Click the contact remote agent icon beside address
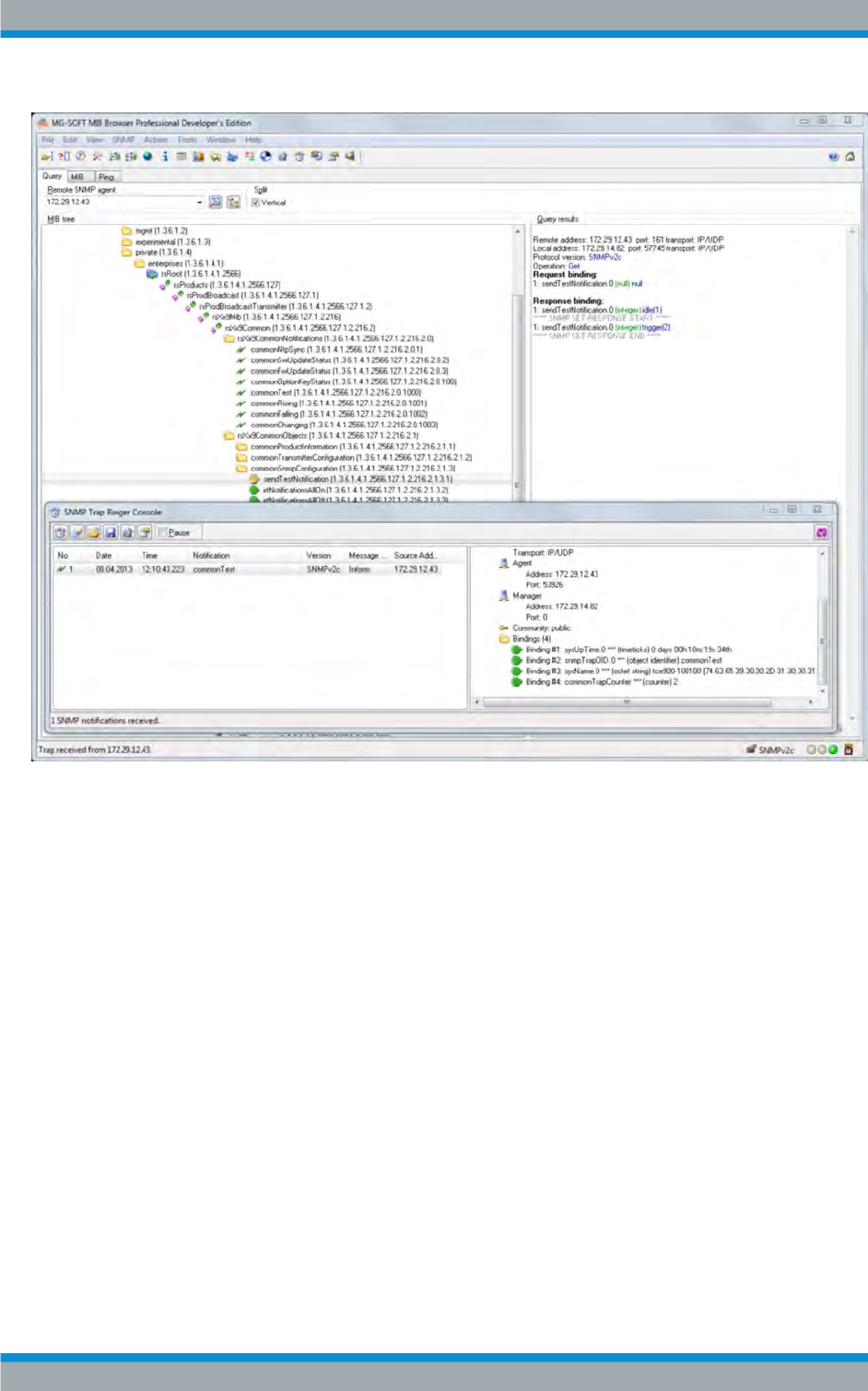The image size is (868, 1391). click(x=216, y=202)
